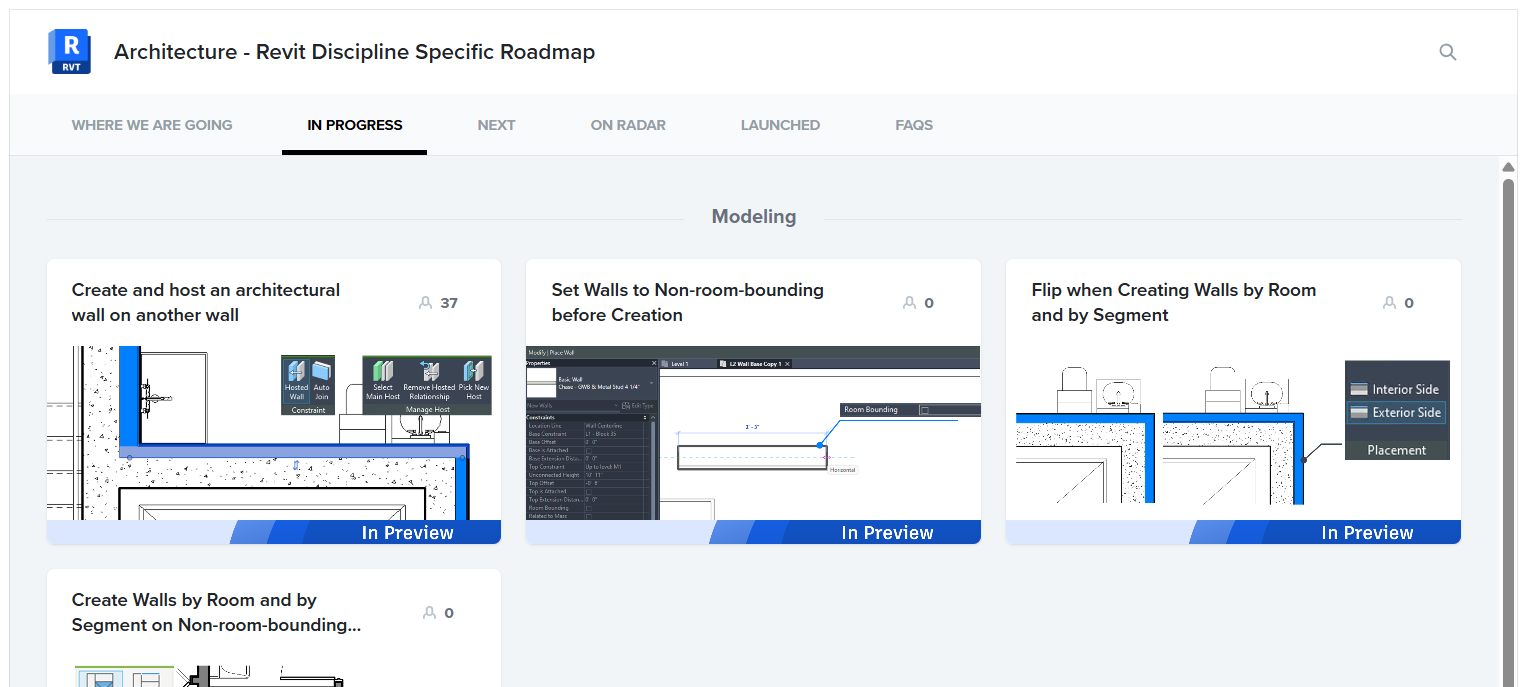
Task: Click follower icon on Non-room-bounding card
Action: coord(909,303)
